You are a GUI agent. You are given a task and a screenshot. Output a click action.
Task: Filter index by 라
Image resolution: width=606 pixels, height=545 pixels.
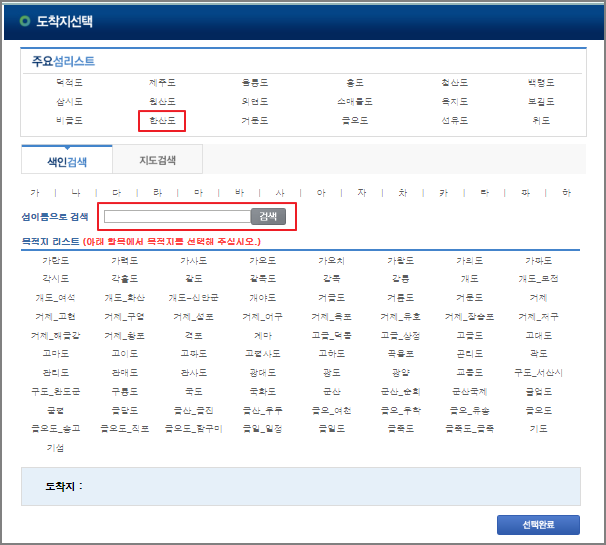[158, 192]
